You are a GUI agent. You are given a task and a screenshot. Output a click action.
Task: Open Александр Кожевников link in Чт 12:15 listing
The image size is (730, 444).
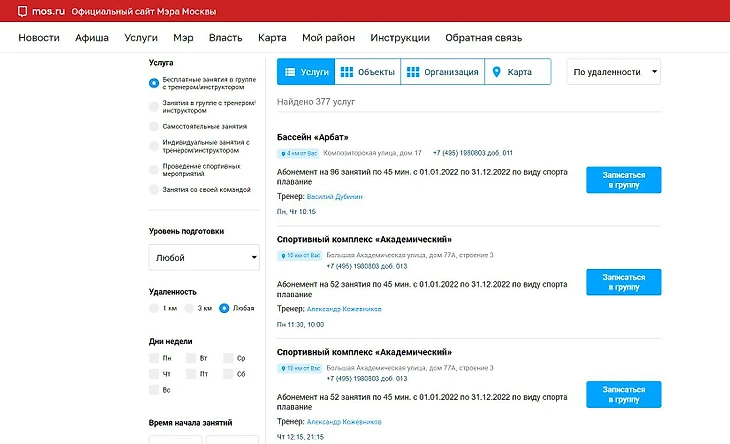344,422
